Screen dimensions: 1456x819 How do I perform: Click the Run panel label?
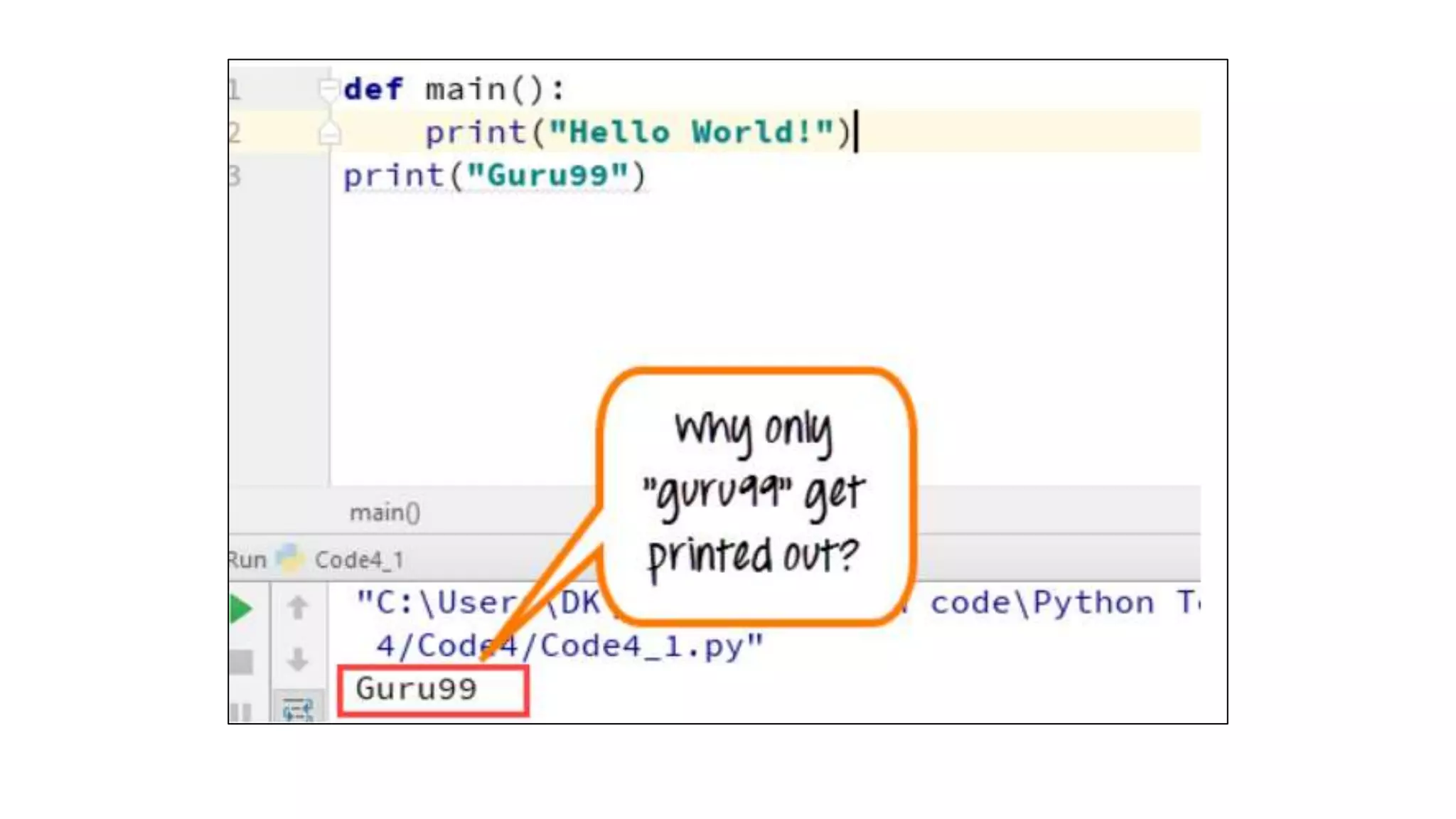click(247, 560)
